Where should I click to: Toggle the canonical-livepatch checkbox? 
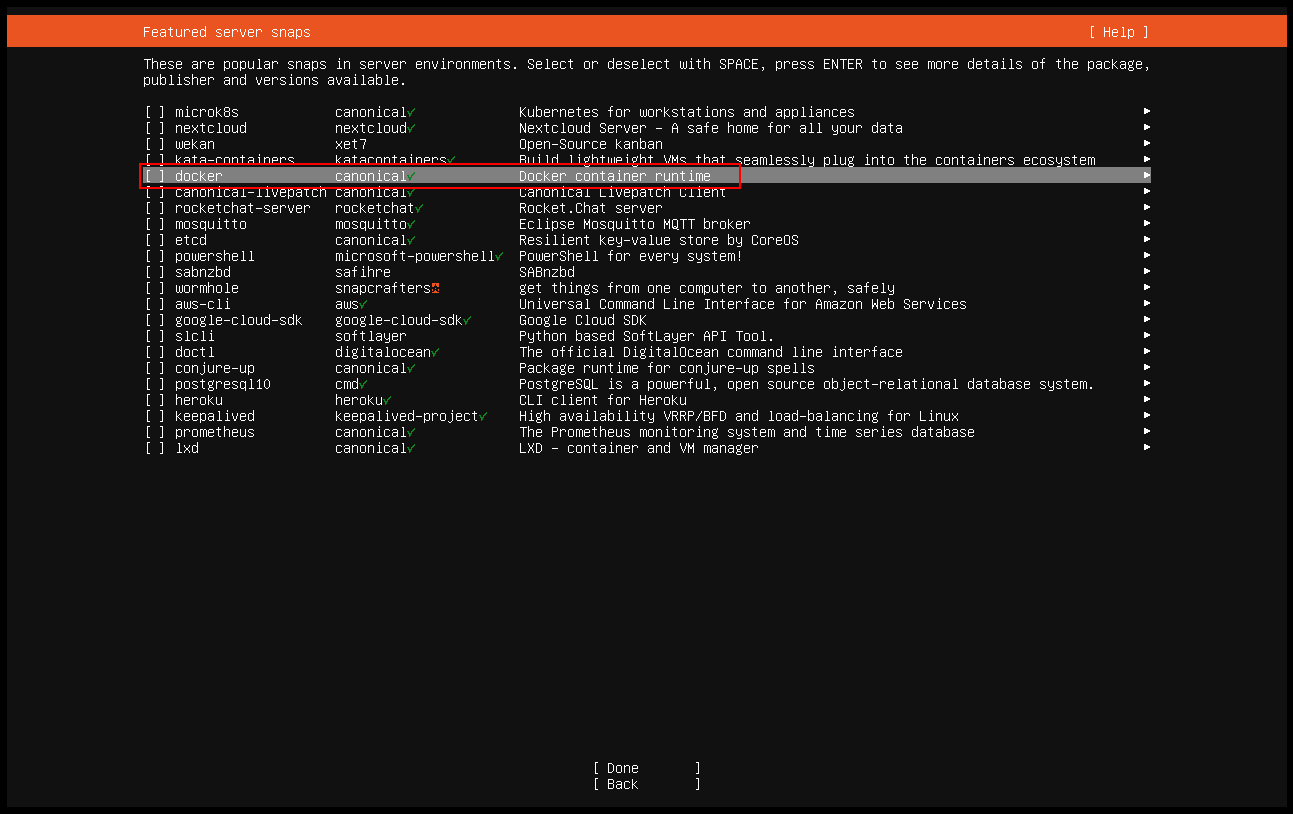coord(155,192)
